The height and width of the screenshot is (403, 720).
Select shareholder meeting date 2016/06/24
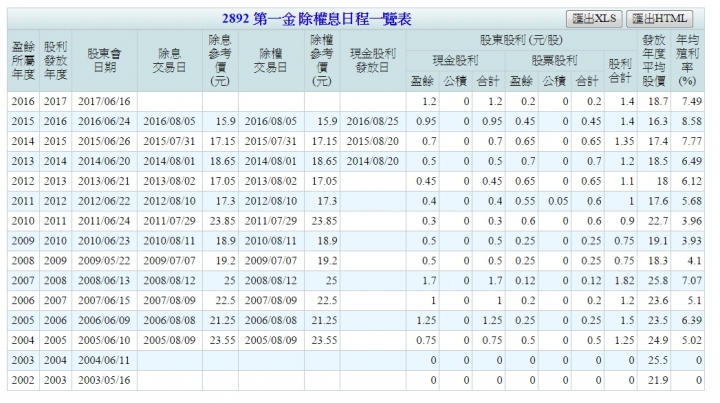pos(104,122)
